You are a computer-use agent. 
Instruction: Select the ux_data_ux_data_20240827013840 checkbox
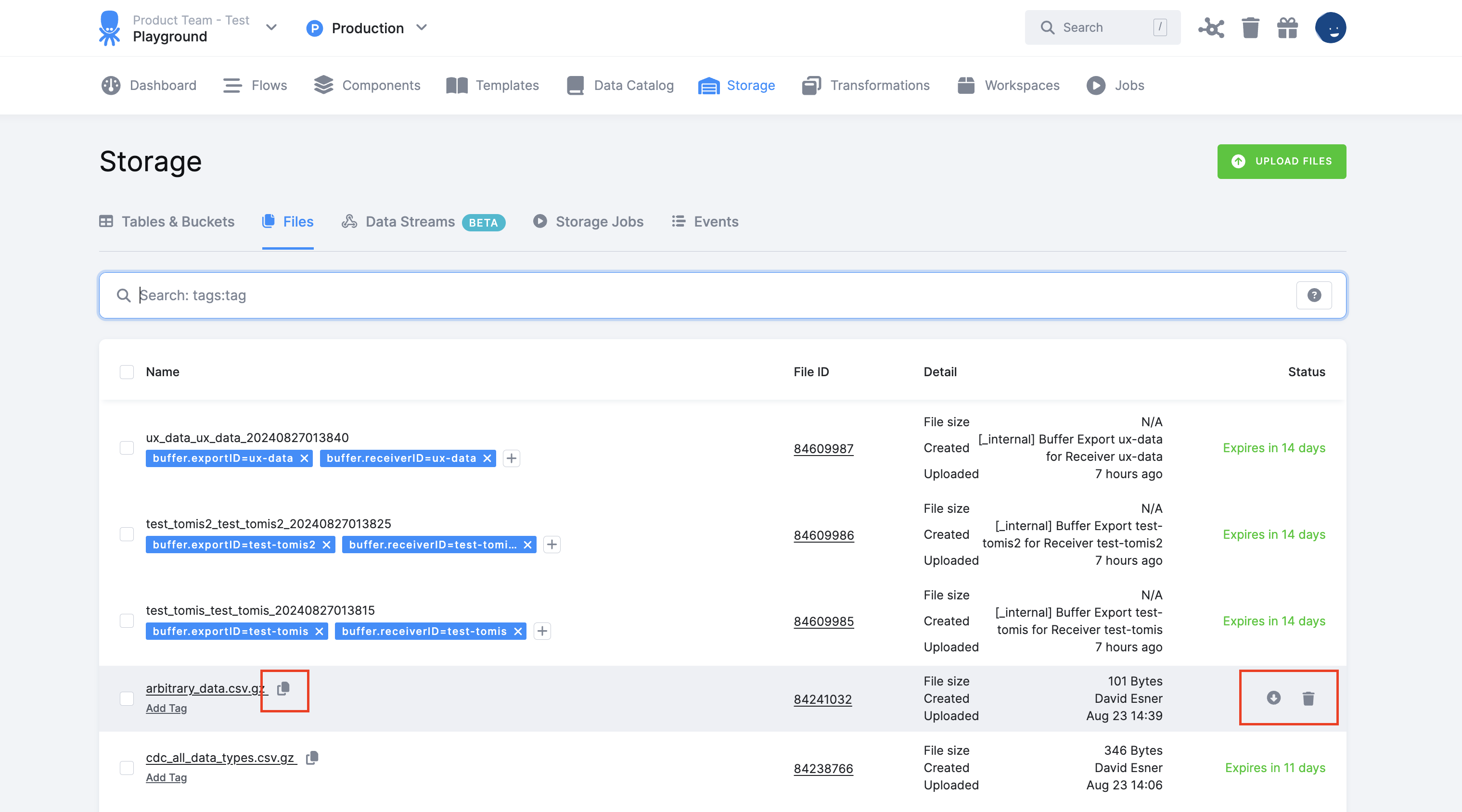pyautogui.click(x=127, y=448)
